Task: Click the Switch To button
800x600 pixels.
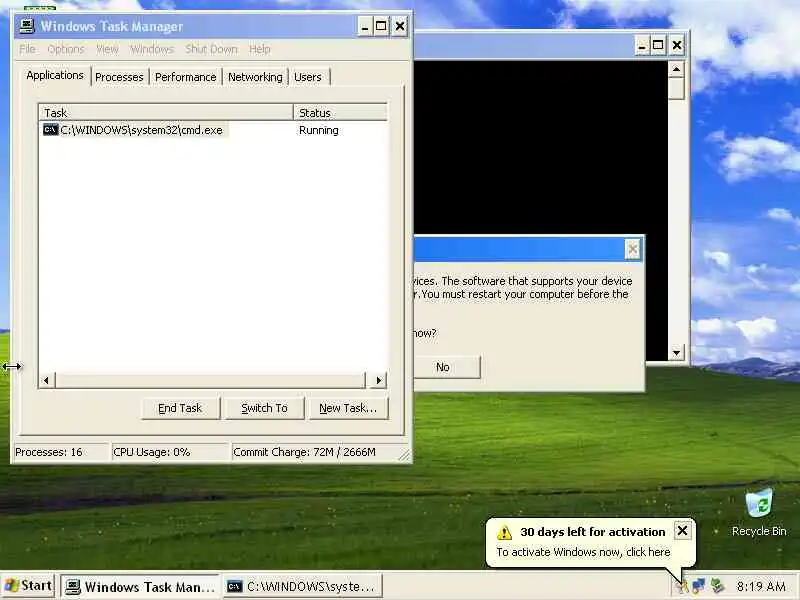Action: (264, 408)
